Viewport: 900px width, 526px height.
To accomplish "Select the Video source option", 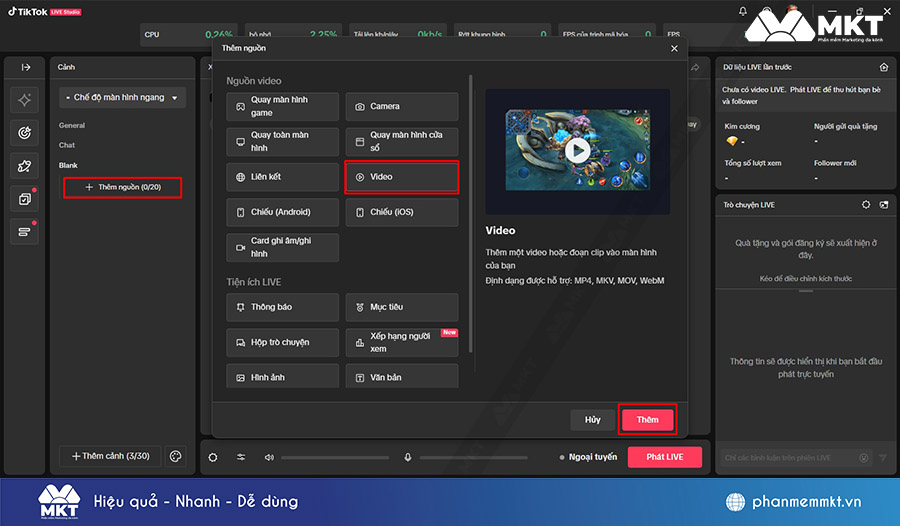I will tap(402, 177).
